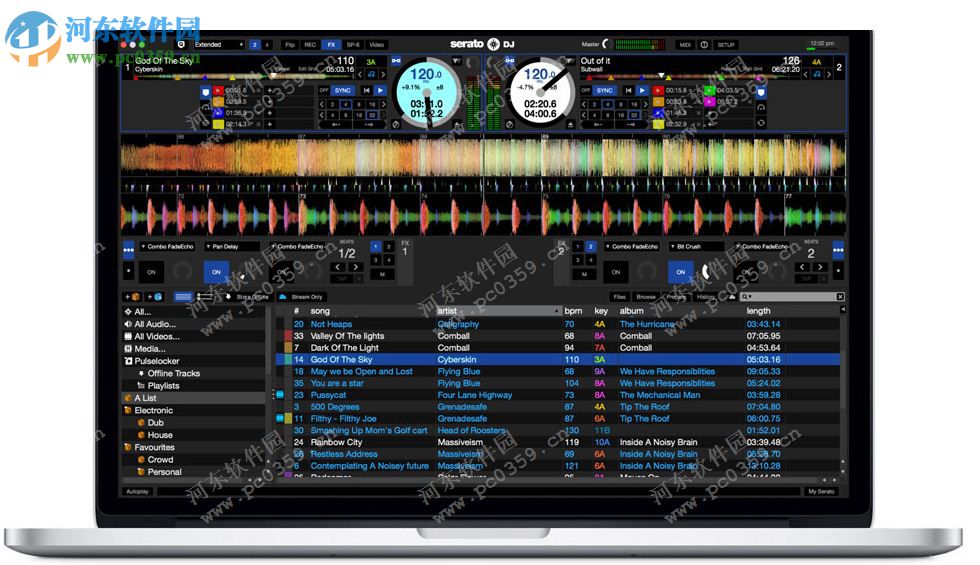
Task: Toggle SYNC on the left deck
Action: (x=342, y=91)
